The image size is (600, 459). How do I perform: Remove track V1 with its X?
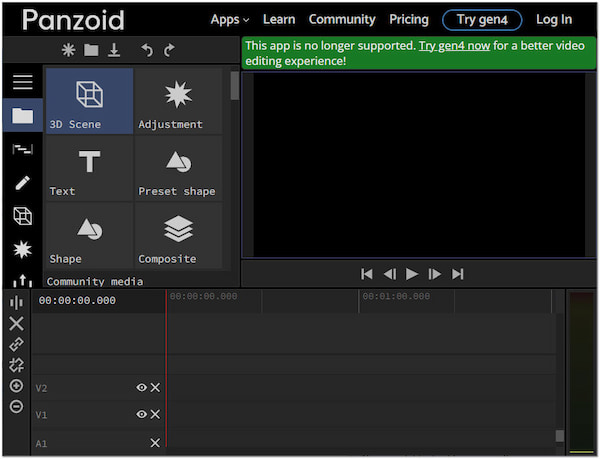[x=155, y=414]
